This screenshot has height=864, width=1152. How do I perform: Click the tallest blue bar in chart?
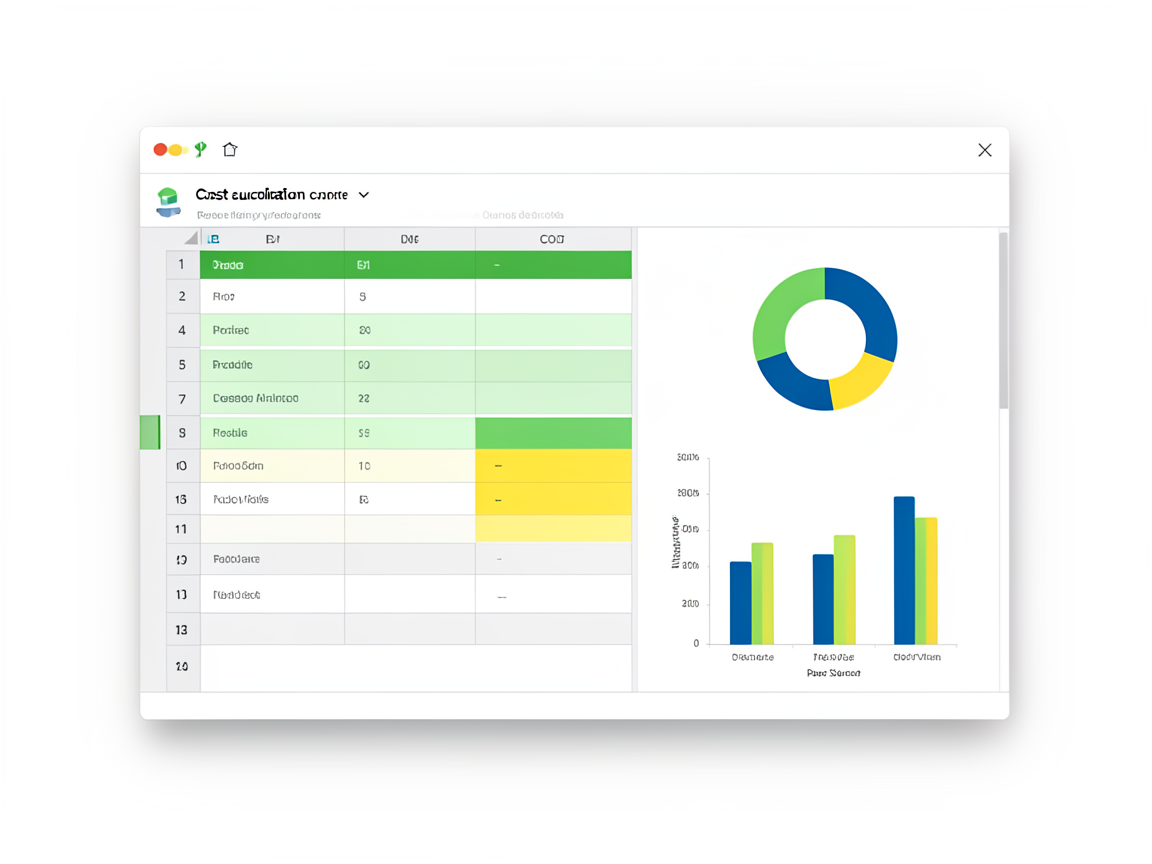coord(904,570)
